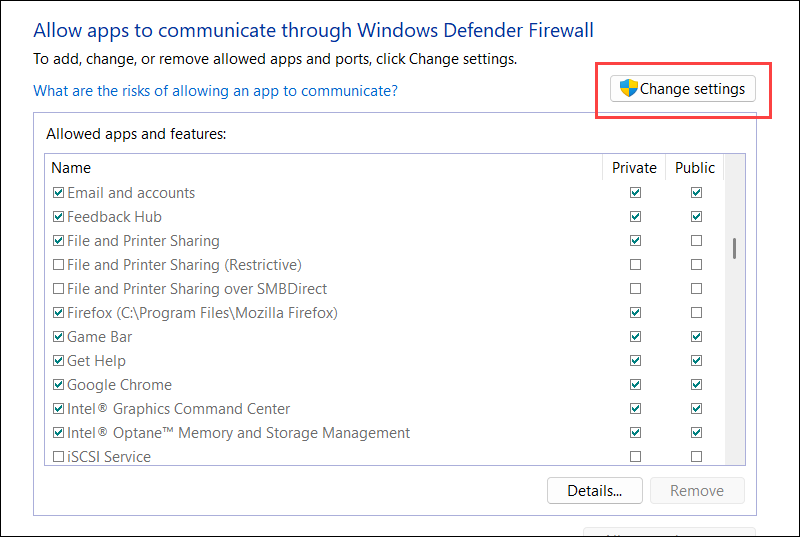The width and height of the screenshot is (800, 537).
Task: Toggle Public checkbox for Google Chrome
Action: point(696,385)
